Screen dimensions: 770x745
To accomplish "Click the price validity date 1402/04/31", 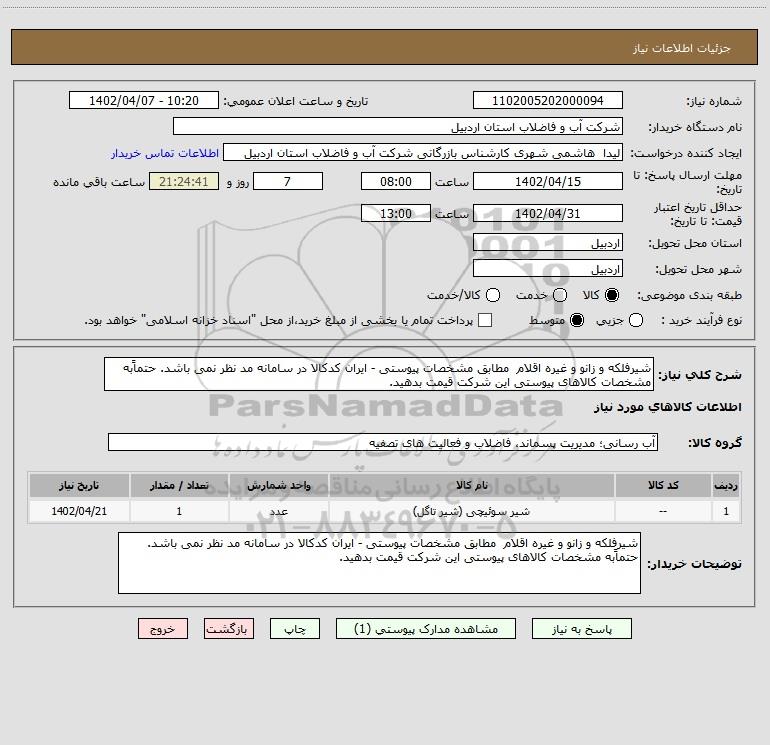I will click(x=548, y=213).
